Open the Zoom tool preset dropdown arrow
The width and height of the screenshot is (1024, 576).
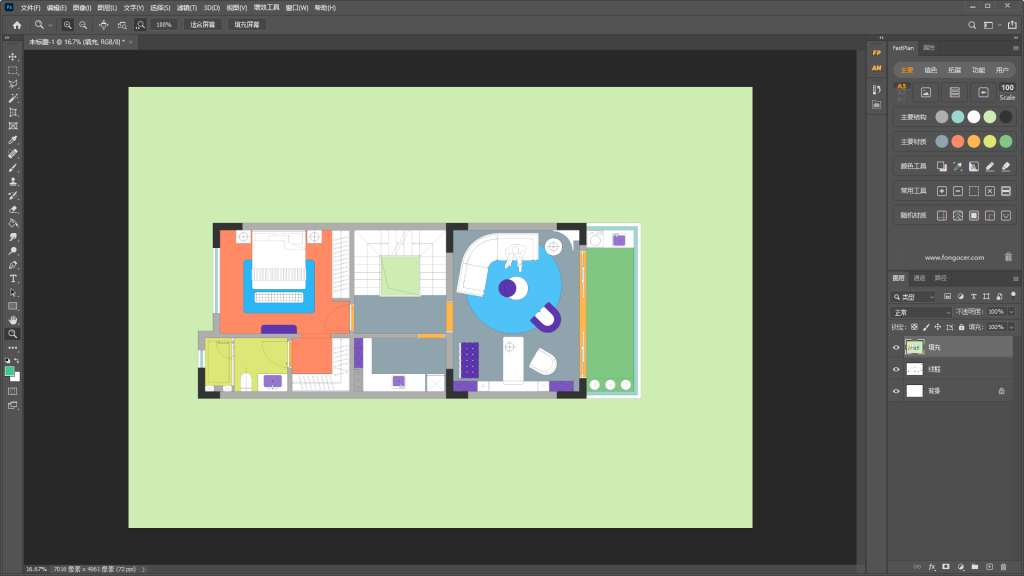pos(50,25)
